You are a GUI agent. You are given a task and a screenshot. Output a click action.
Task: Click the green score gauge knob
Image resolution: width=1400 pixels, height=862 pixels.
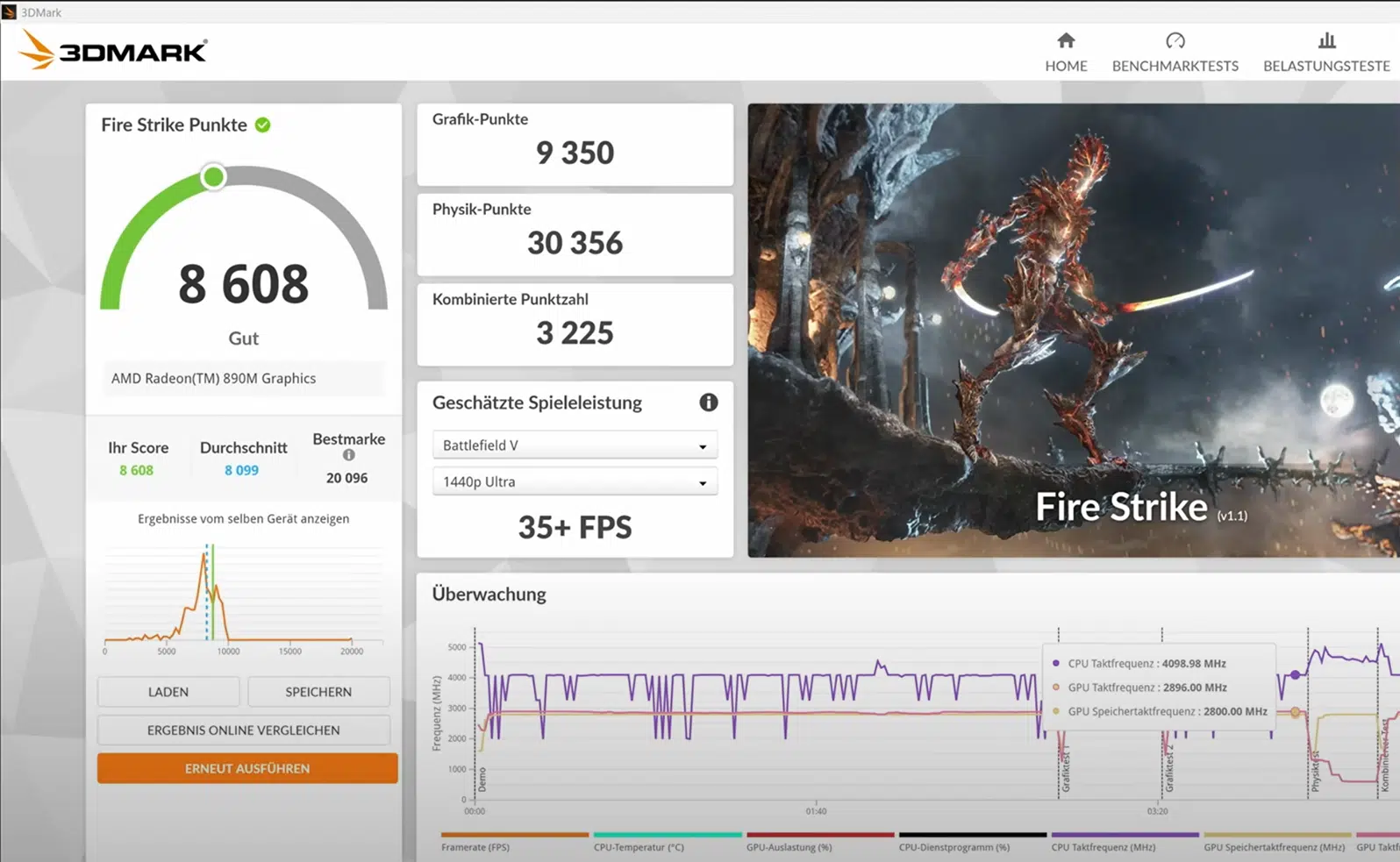point(213,177)
